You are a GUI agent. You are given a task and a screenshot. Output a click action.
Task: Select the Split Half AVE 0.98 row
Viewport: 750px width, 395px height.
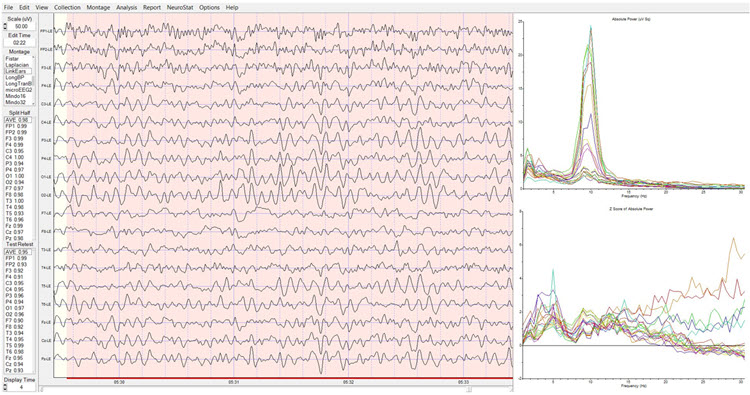coord(19,120)
